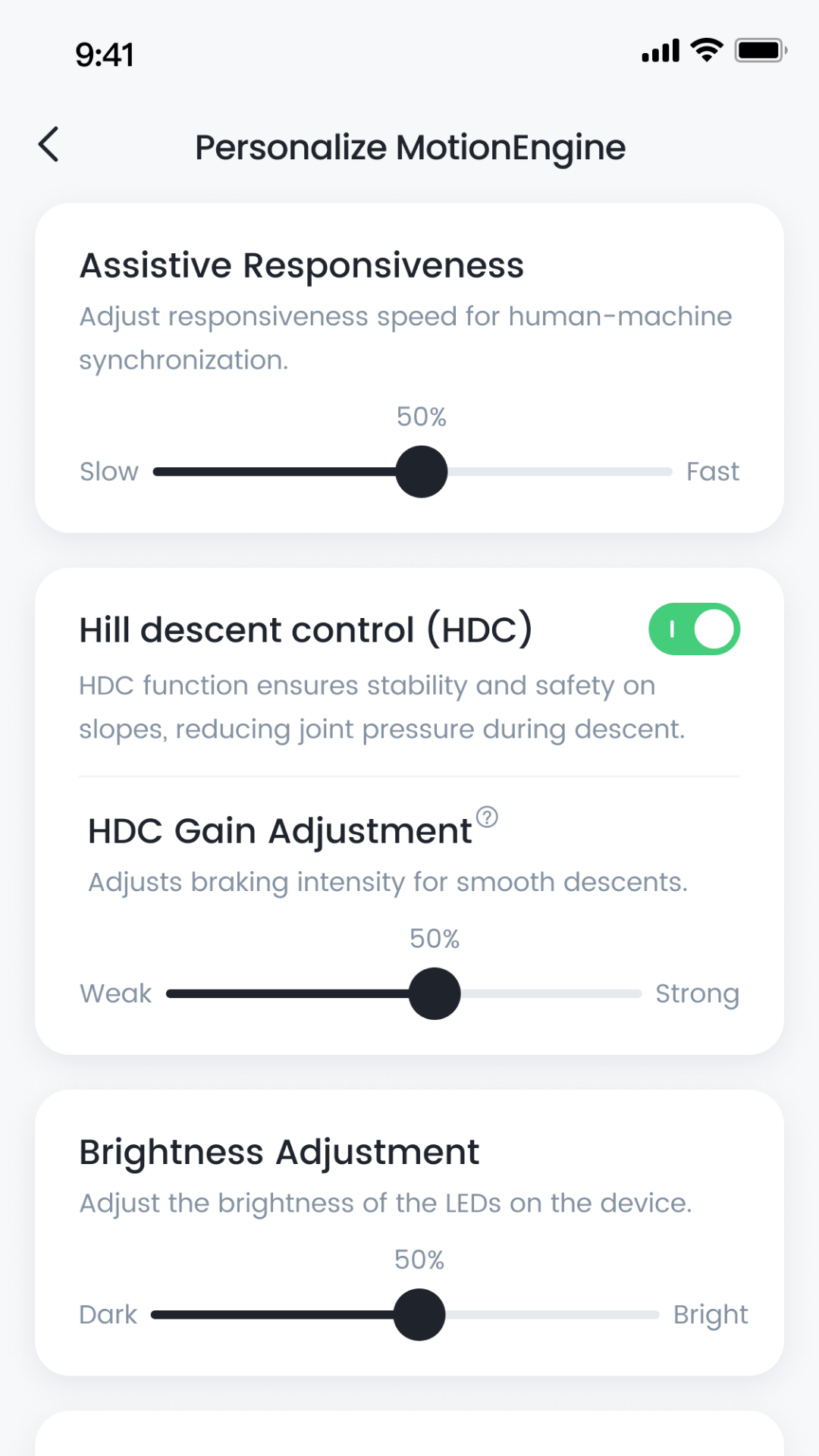Select the Bright label near the brightness slider
This screenshot has height=1456, width=819.
tap(711, 1314)
